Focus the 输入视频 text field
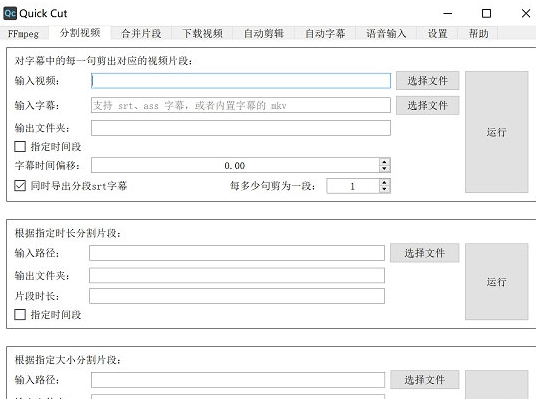This screenshot has height=399, width=536. [x=241, y=81]
